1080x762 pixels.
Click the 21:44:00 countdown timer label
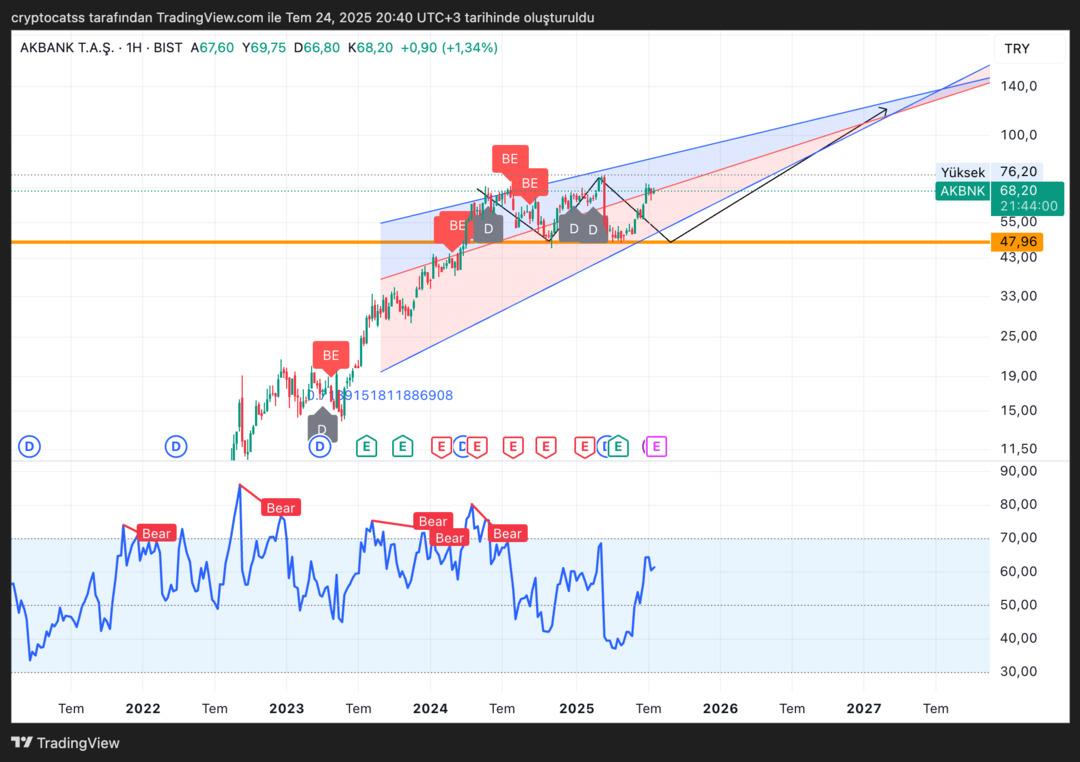tap(1028, 206)
